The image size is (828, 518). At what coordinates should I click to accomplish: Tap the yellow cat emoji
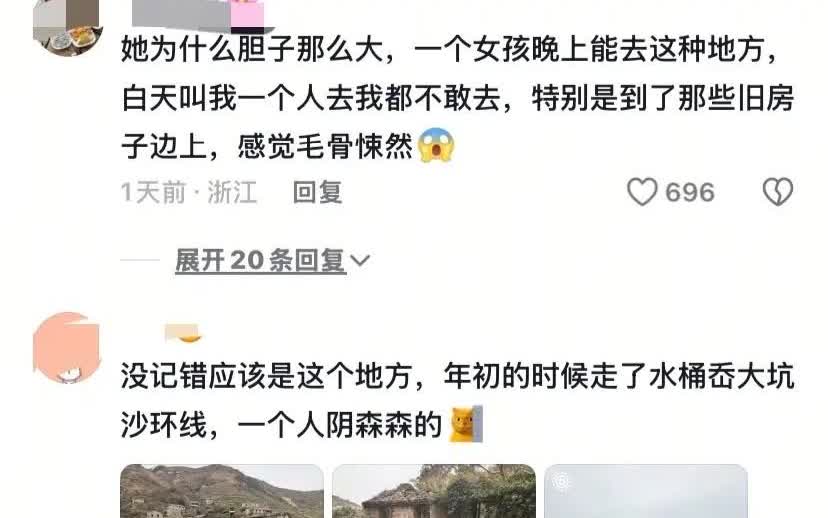[465, 424]
